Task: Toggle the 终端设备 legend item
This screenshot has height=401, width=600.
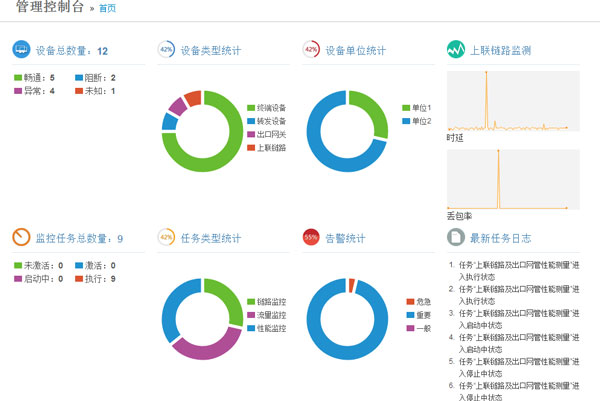Action: click(x=270, y=107)
